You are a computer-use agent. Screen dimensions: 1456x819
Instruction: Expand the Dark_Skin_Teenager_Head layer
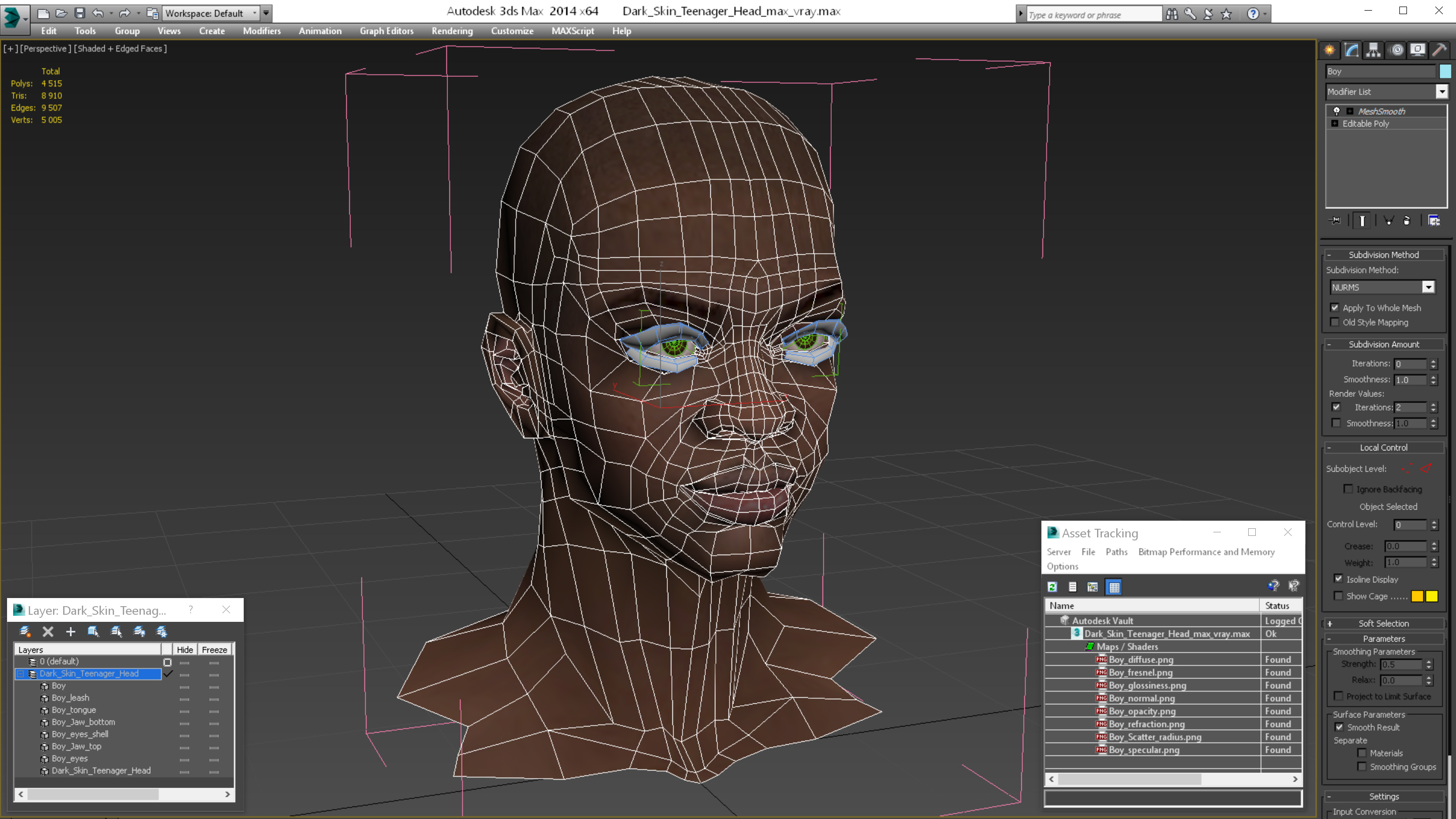21,673
